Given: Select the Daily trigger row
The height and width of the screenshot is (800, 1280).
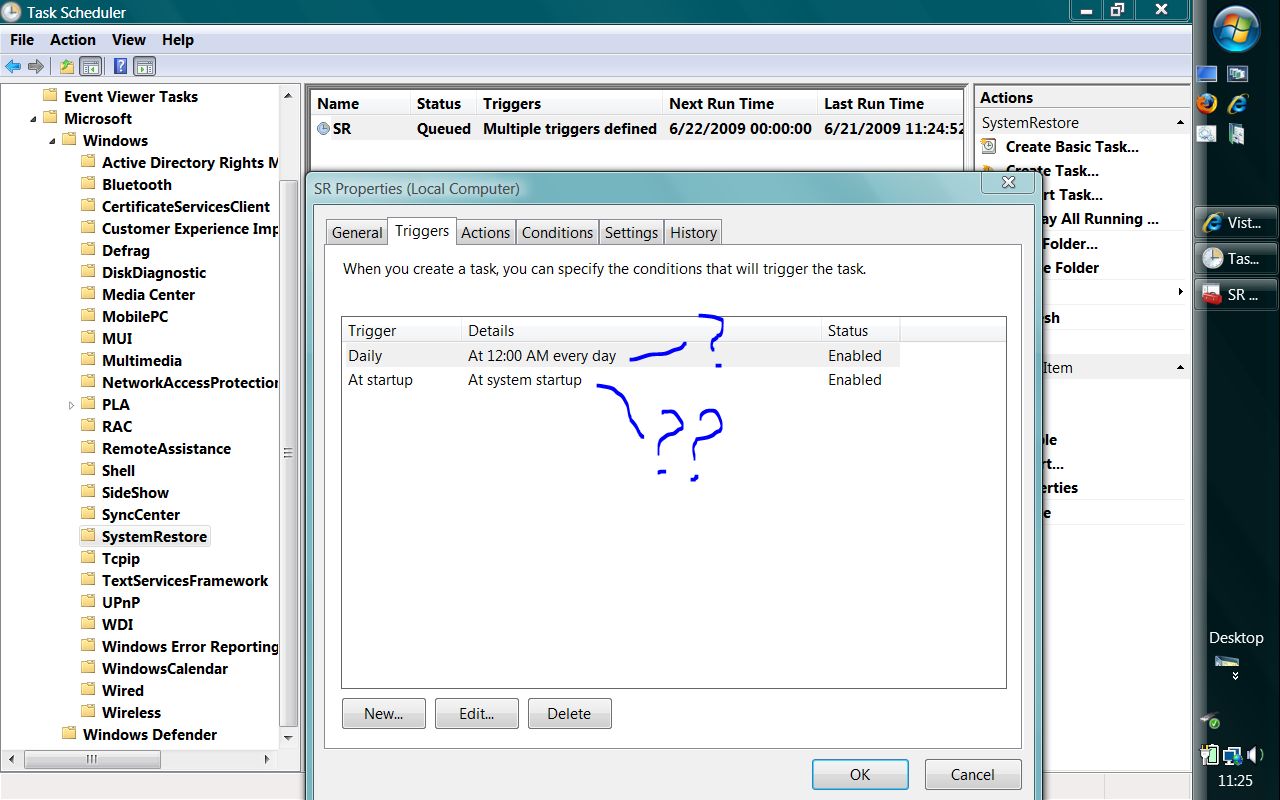Looking at the screenshot, I should pyautogui.click(x=620, y=355).
